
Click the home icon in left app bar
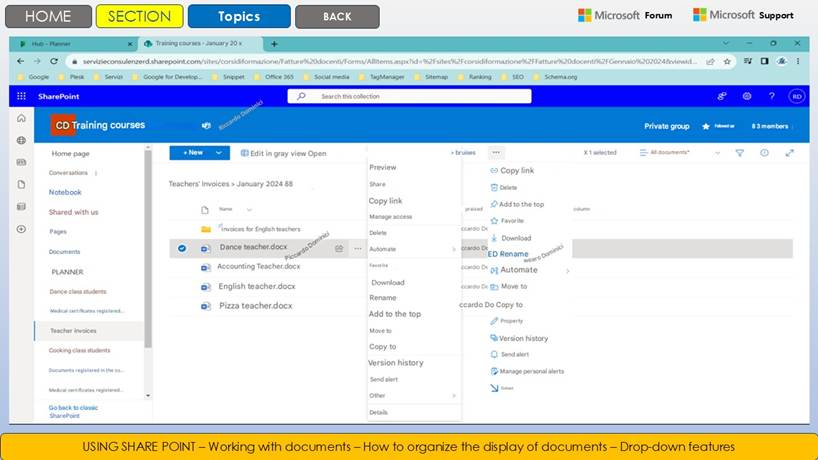pyautogui.click(x=21, y=118)
